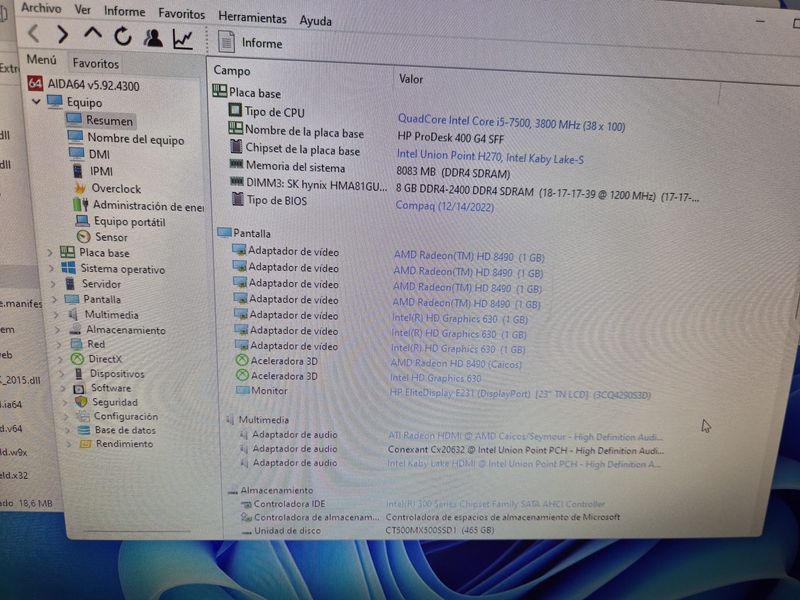Image resolution: width=800 pixels, height=600 pixels.
Task: Open the Ayuda menu
Action: [315, 21]
